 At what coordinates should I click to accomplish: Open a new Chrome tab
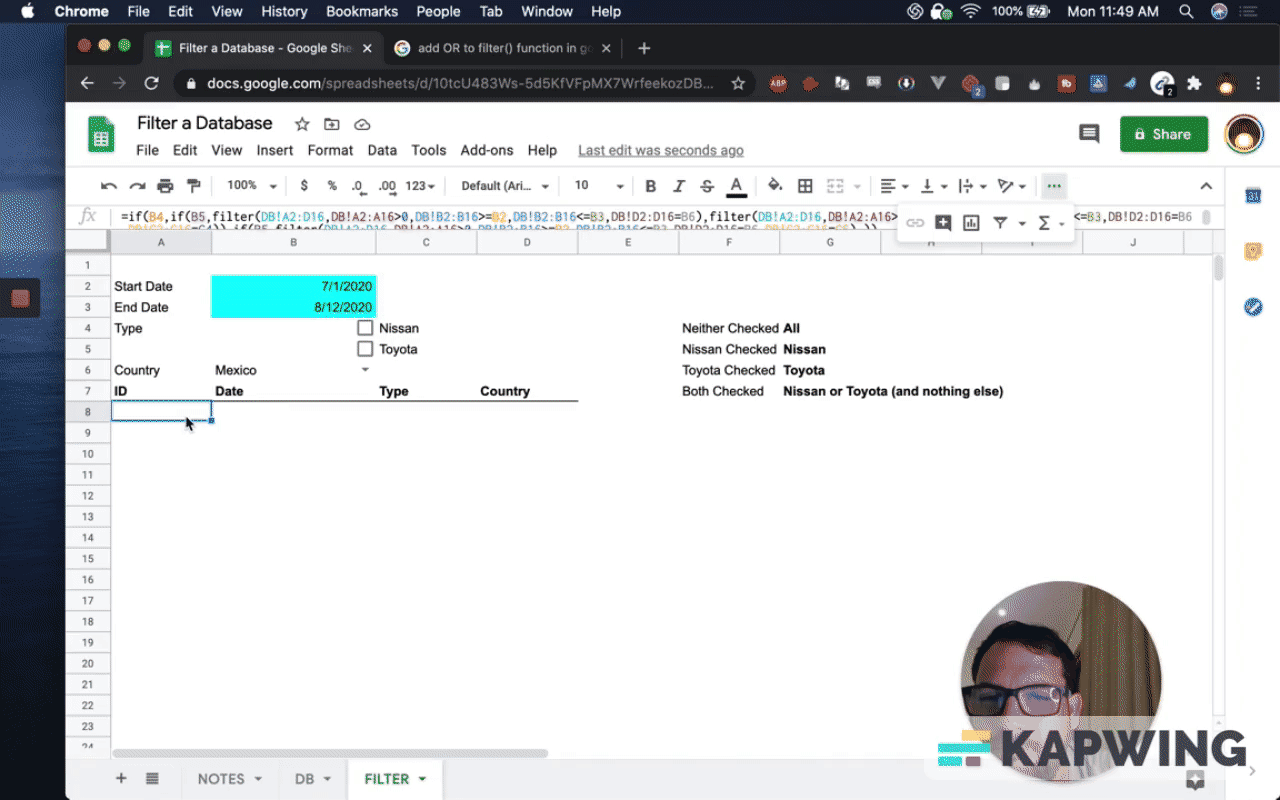644,48
